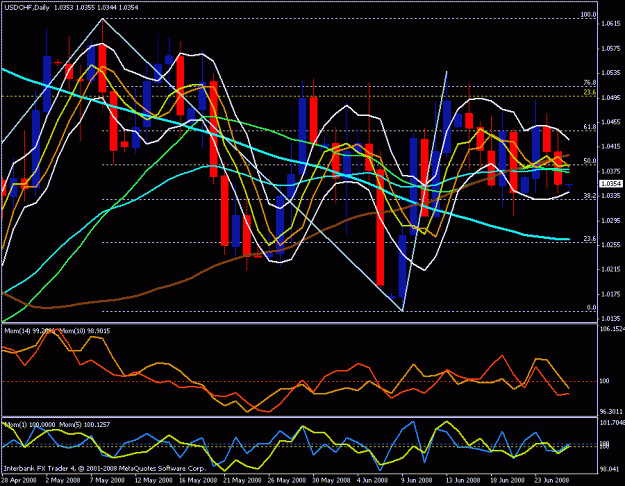Select the 38.2 Fibonacci level label

click(x=590, y=195)
